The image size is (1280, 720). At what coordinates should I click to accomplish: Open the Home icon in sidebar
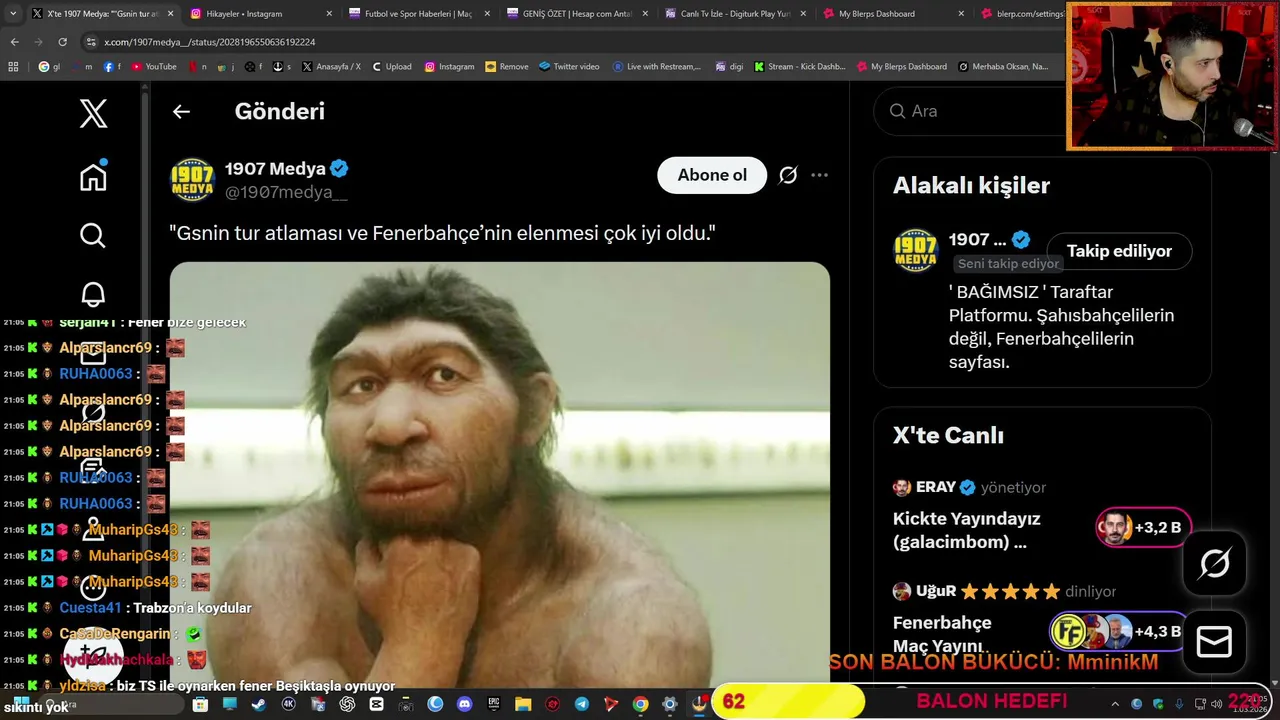point(93,176)
